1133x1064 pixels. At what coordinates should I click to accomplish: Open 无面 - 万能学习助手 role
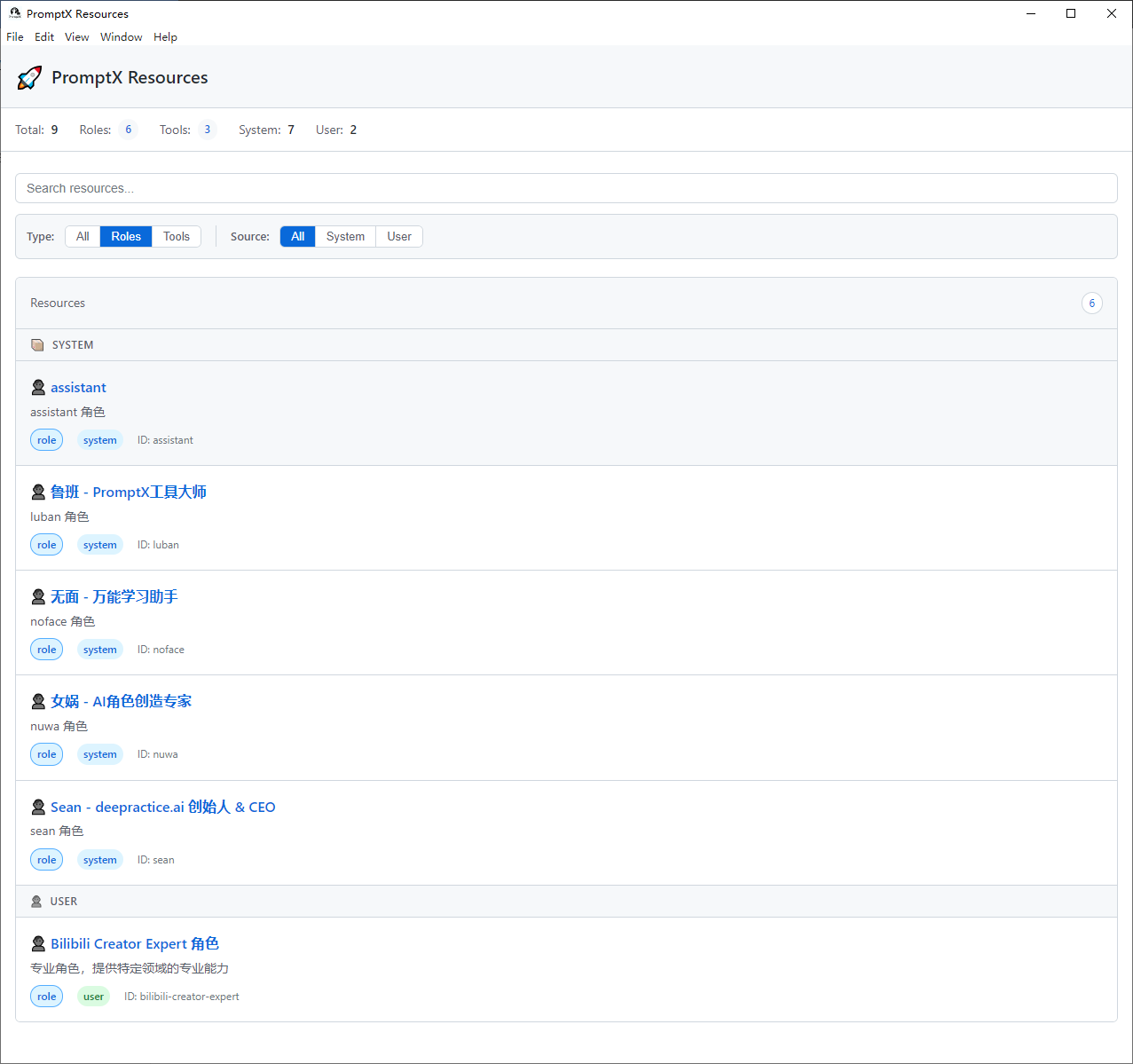pyautogui.click(x=114, y=597)
